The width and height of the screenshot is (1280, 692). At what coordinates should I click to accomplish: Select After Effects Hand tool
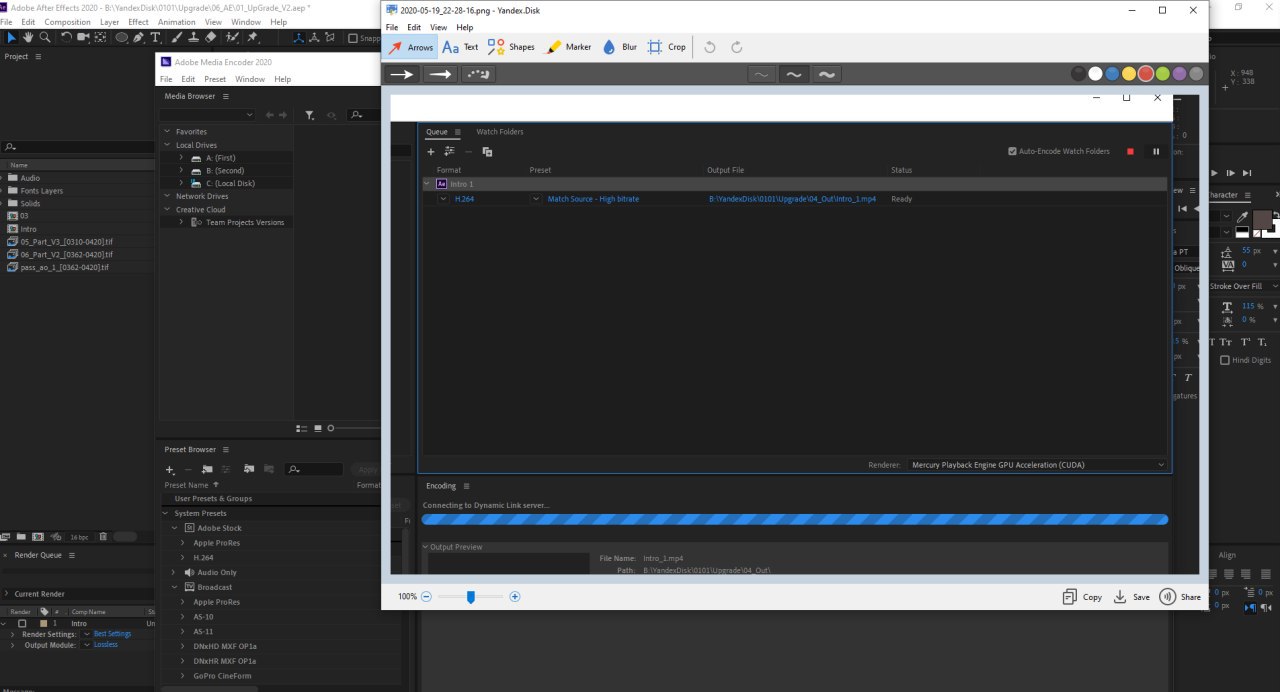point(29,38)
